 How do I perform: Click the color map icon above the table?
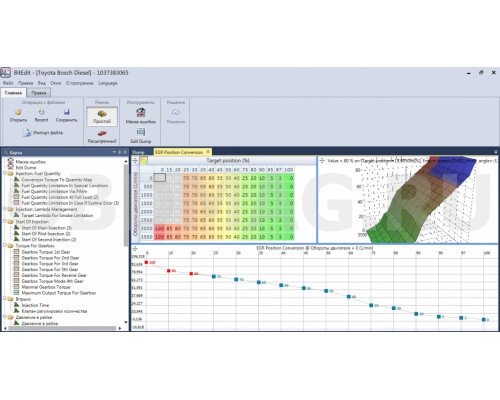(144, 161)
